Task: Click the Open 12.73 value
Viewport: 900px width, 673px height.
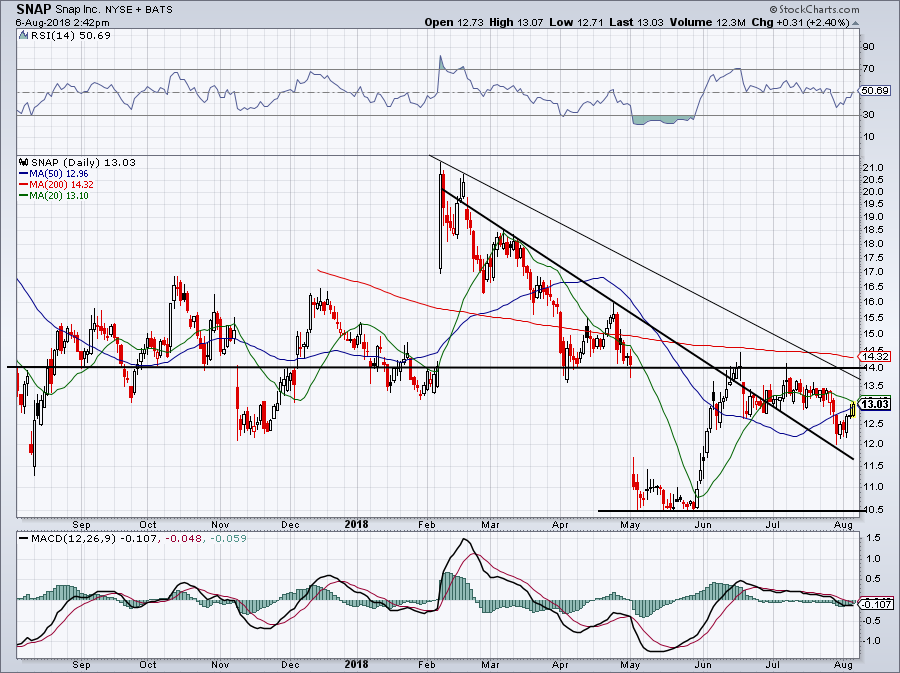Action: 455,22
